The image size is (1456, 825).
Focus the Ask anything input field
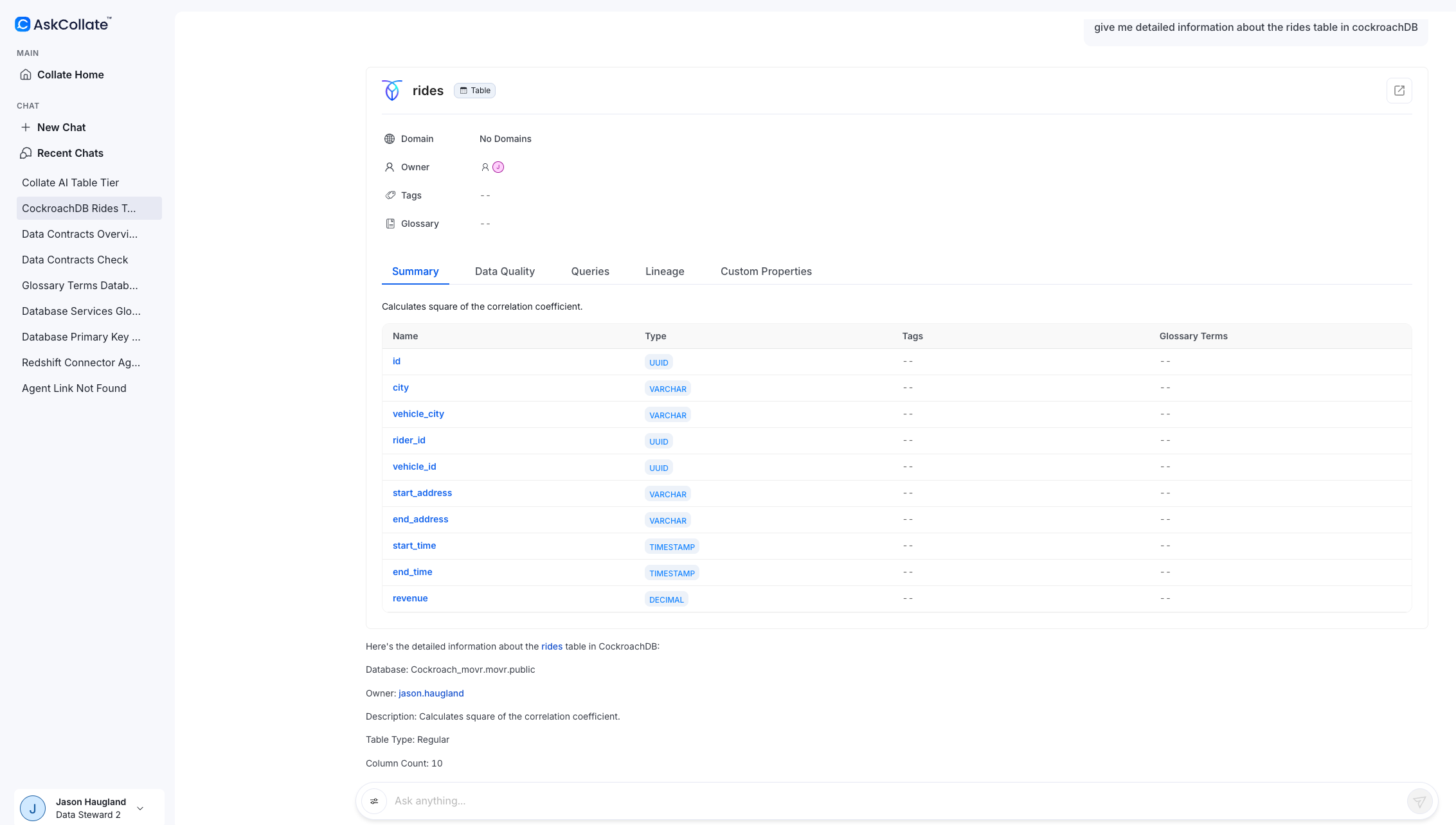coord(896,801)
